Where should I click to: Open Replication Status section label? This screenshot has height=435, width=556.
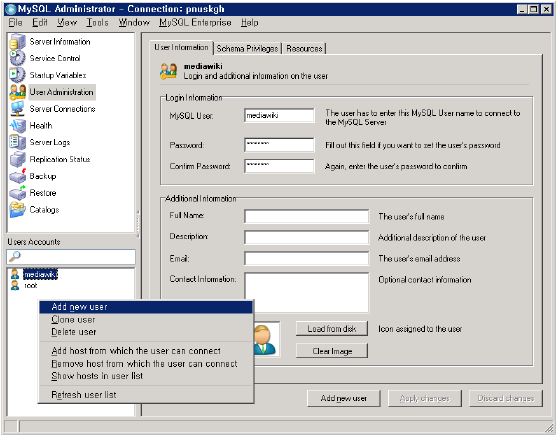pyautogui.click(x=60, y=159)
